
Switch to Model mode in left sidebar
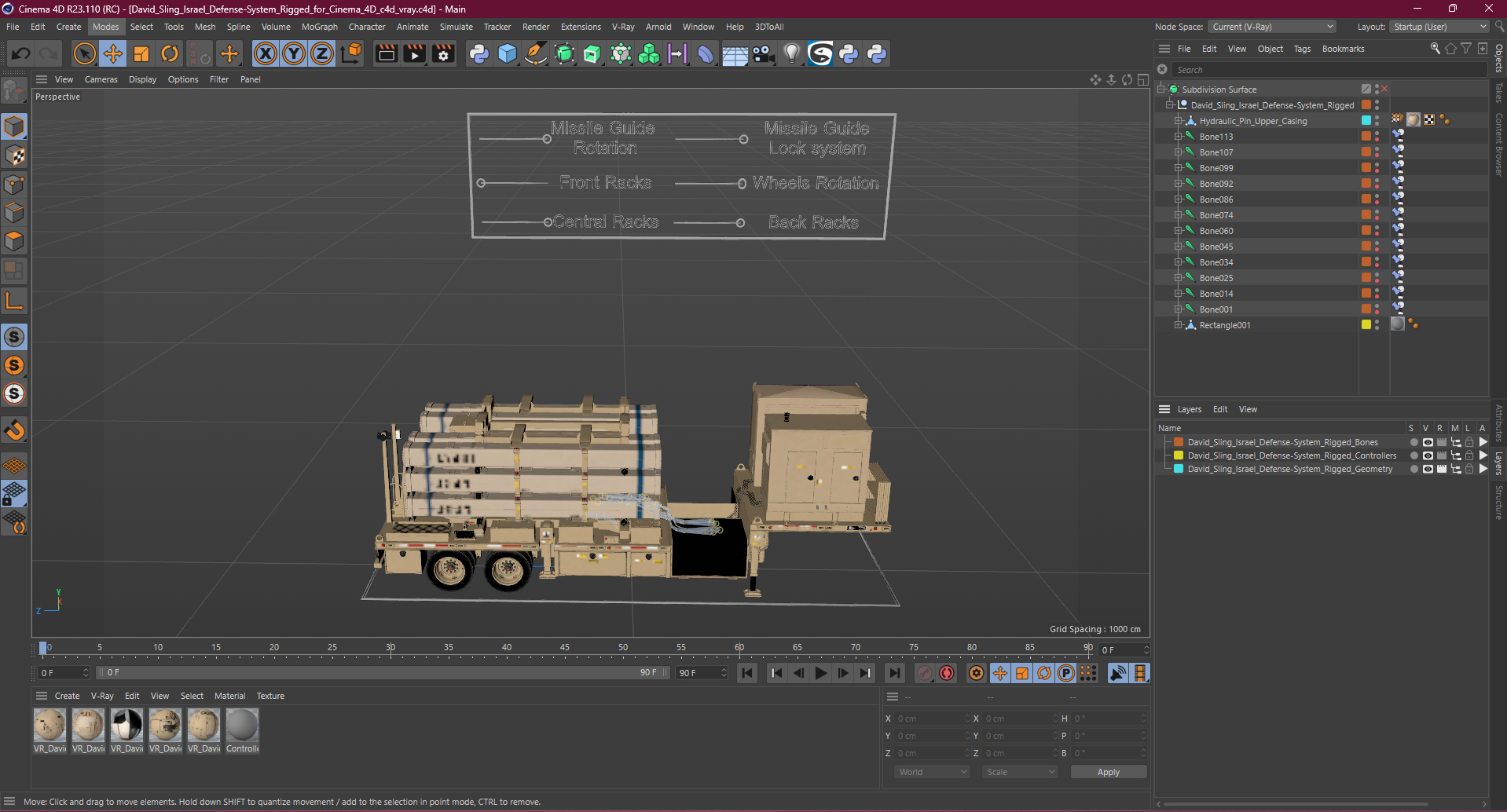point(14,126)
